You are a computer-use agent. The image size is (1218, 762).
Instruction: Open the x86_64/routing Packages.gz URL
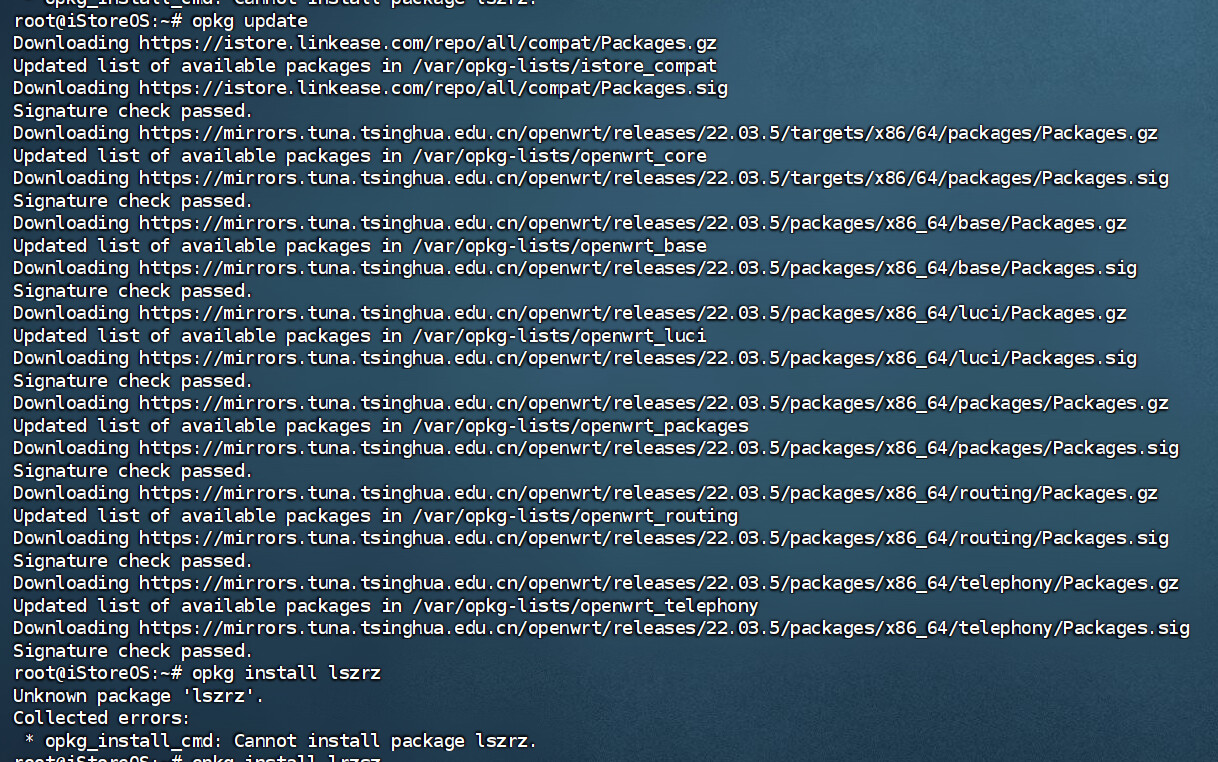648,493
